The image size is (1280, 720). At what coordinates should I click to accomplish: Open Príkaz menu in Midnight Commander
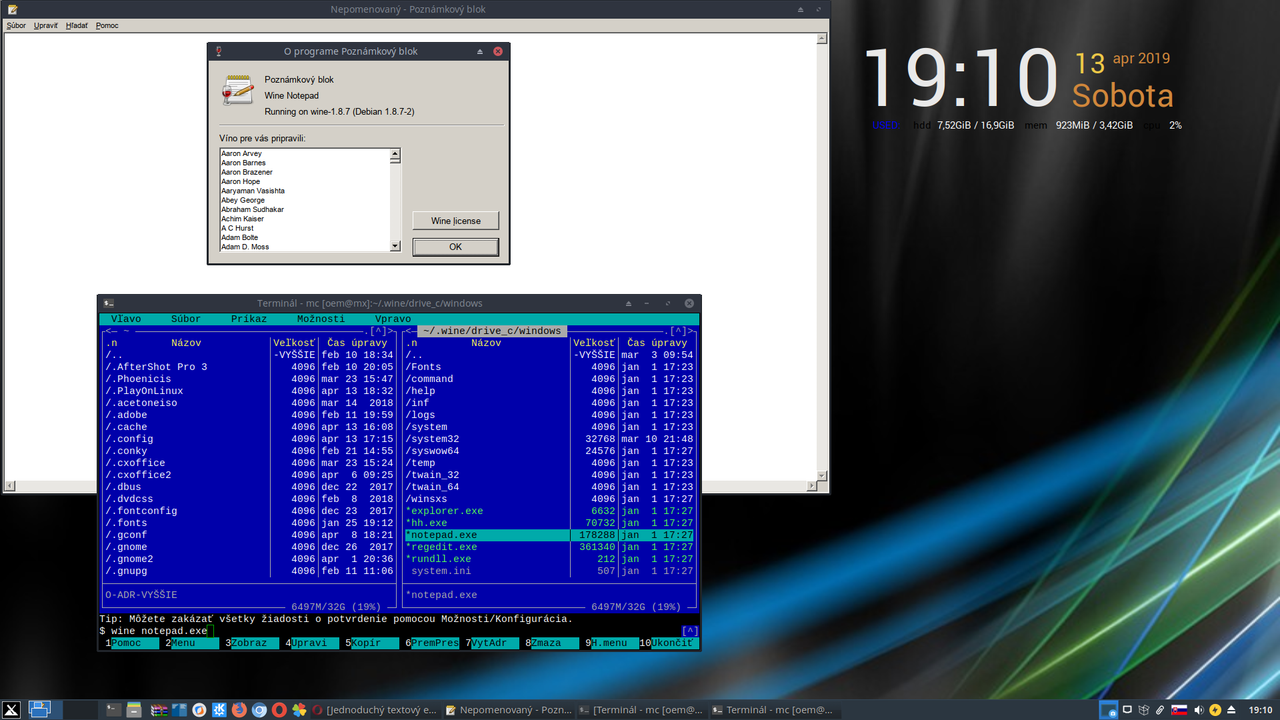(x=249, y=319)
